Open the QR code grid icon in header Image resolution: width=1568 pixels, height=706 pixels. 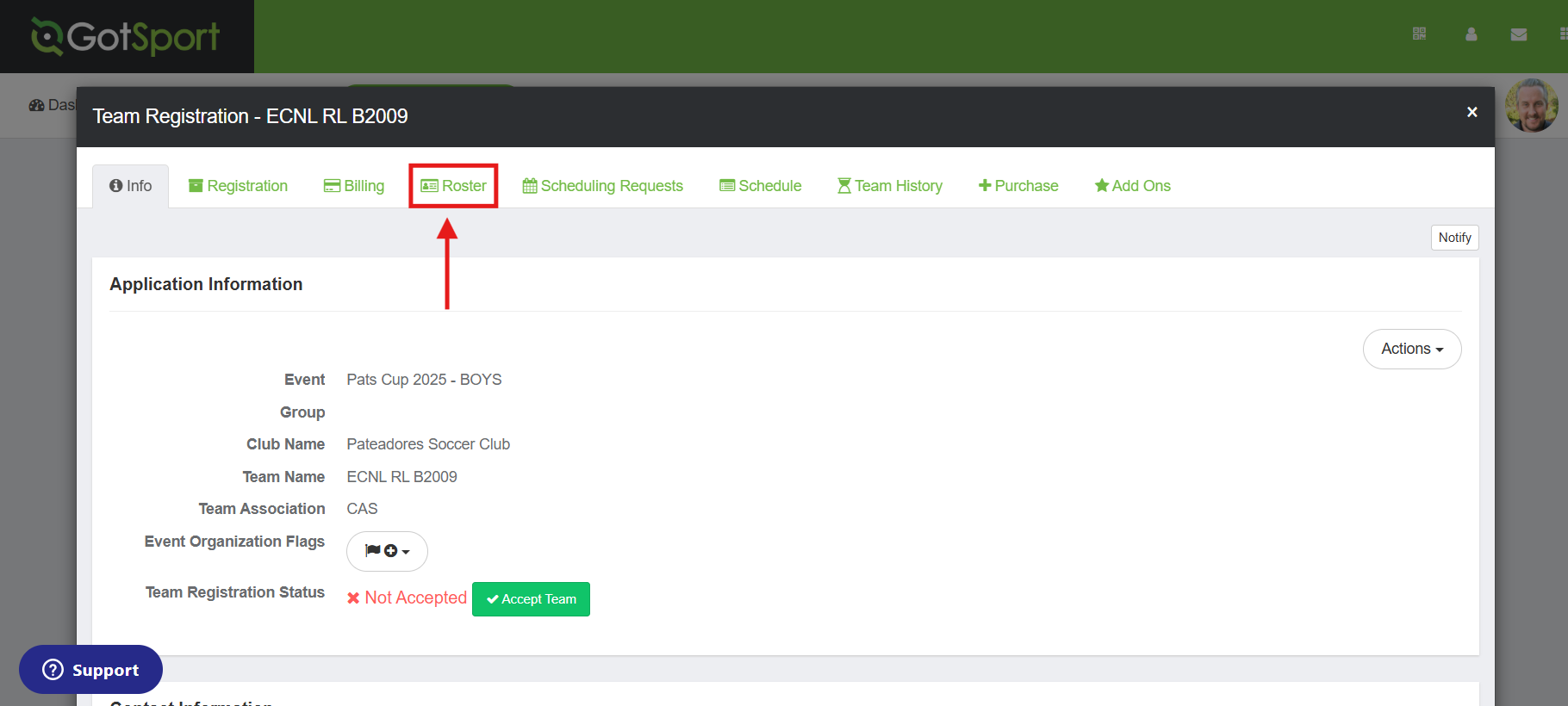tap(1419, 34)
